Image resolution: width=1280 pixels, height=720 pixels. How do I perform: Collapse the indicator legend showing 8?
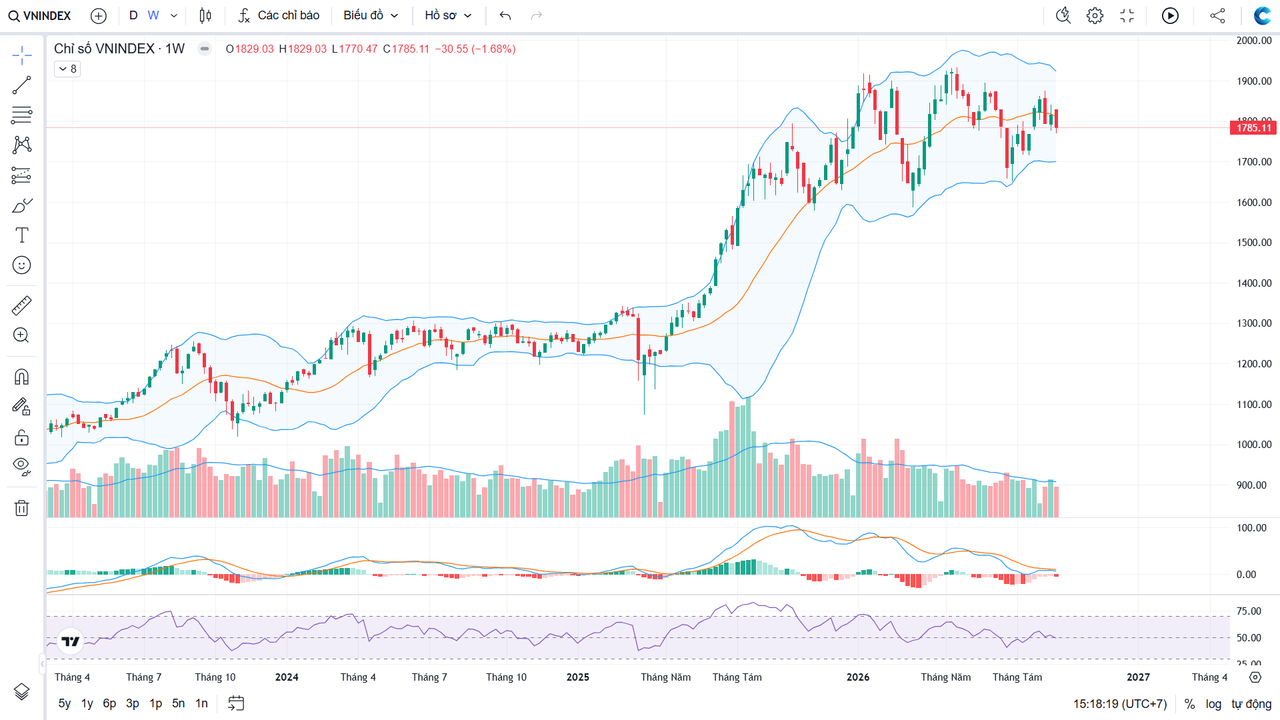click(67, 69)
